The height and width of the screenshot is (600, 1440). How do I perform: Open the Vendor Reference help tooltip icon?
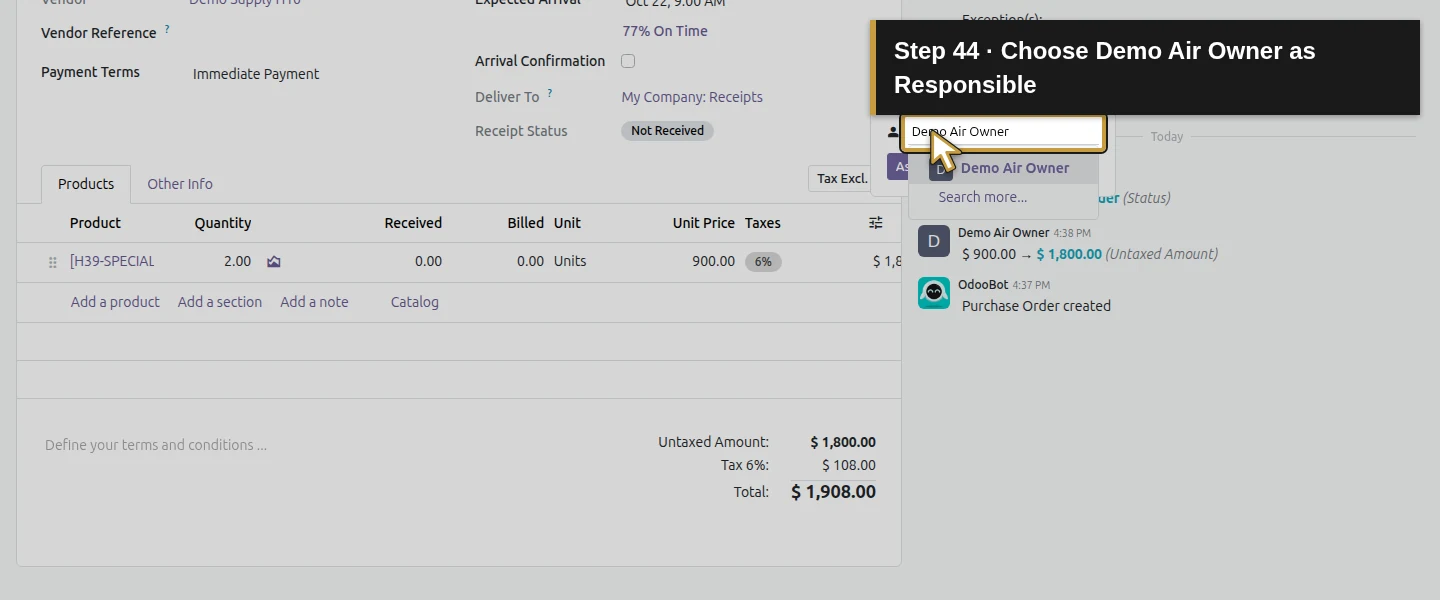coord(167,29)
